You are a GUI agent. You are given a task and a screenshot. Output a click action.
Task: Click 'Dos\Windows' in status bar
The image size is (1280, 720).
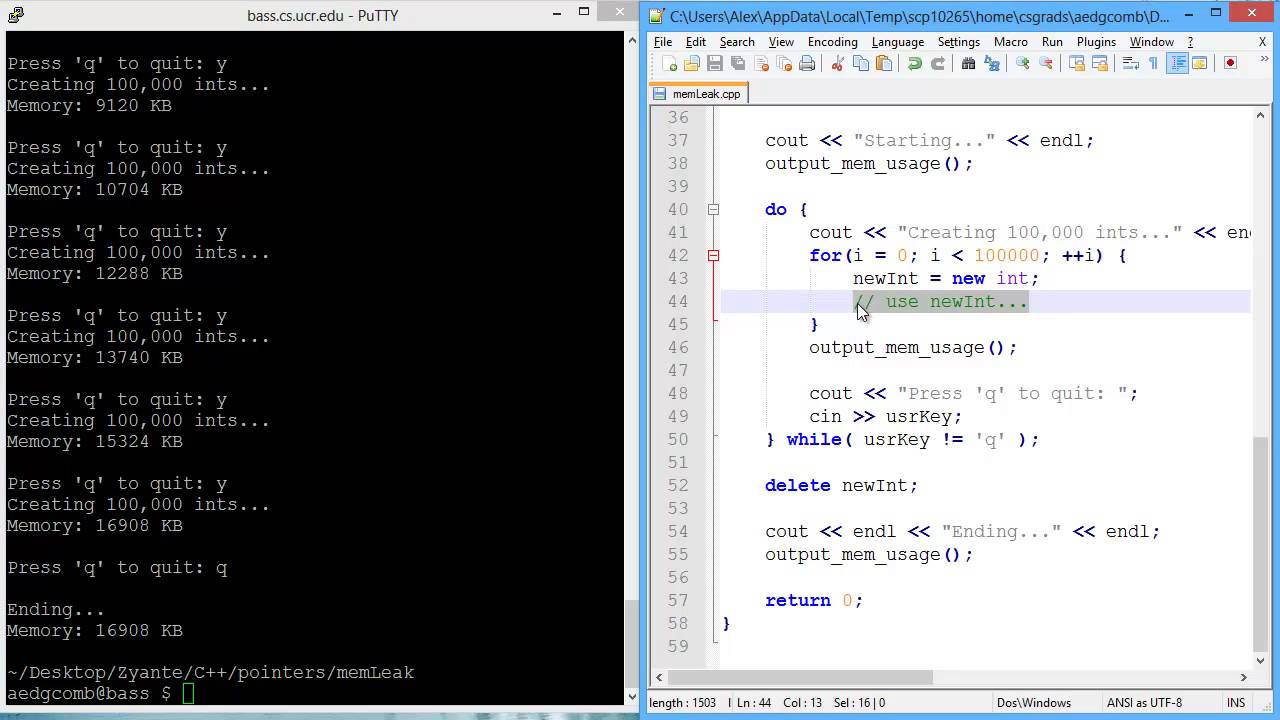click(x=1034, y=703)
